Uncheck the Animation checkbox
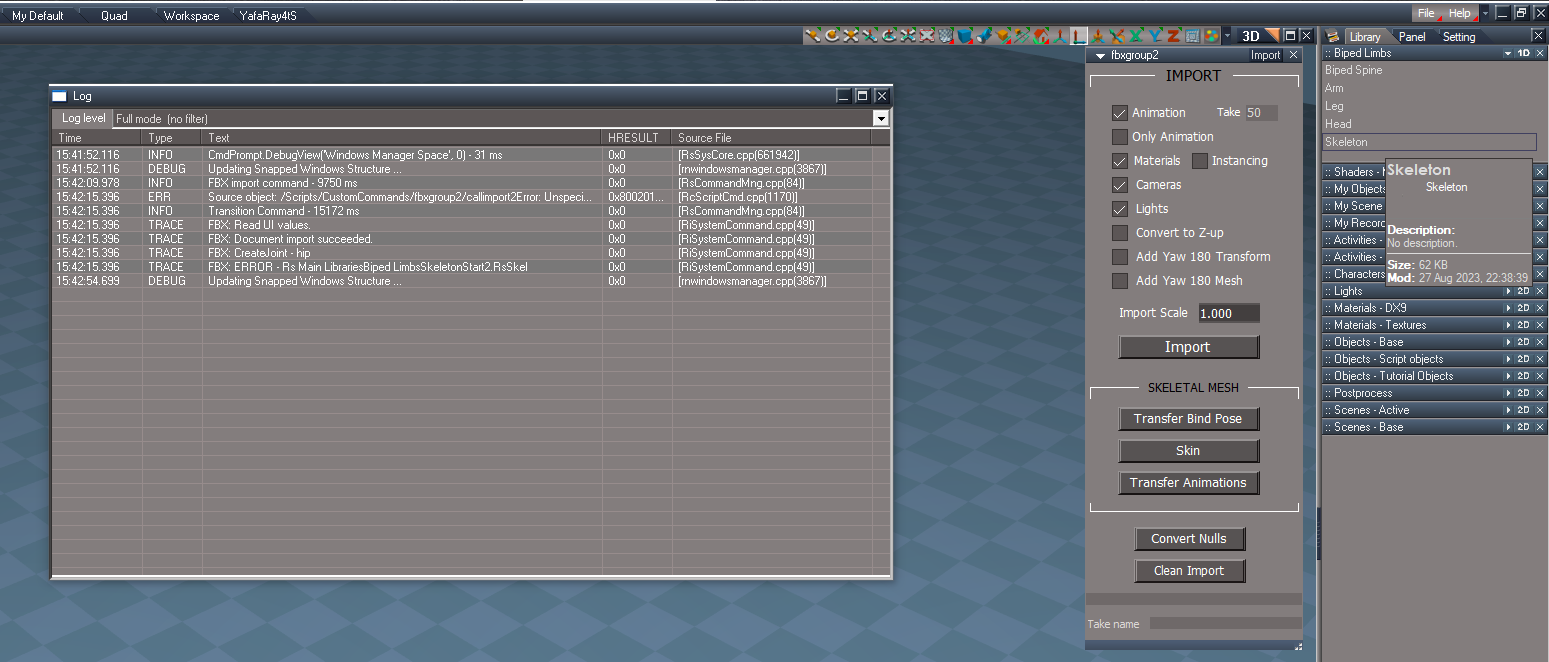This screenshot has width=1549, height=662. (1120, 113)
